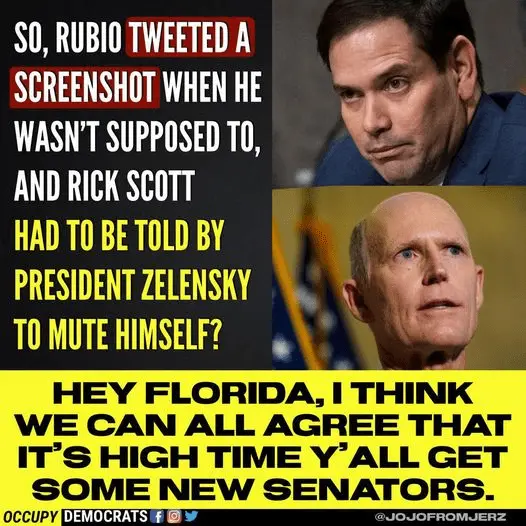This screenshot has height=526, width=526.
Task: Select the white DEMOCRATS logo box
Action: tap(105, 517)
